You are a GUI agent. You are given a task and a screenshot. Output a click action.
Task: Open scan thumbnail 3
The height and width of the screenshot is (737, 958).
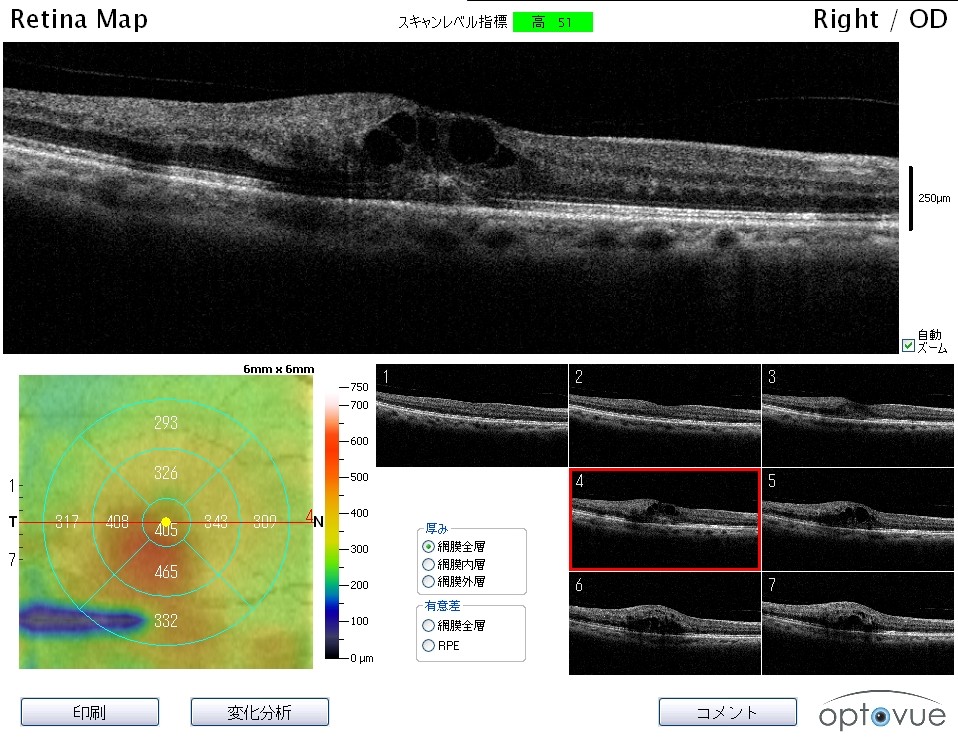click(x=858, y=416)
